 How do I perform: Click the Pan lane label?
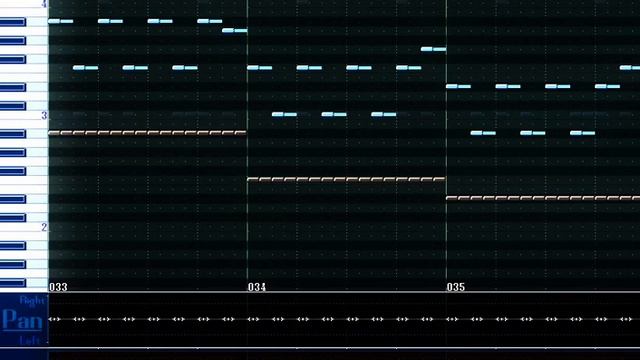[23, 320]
